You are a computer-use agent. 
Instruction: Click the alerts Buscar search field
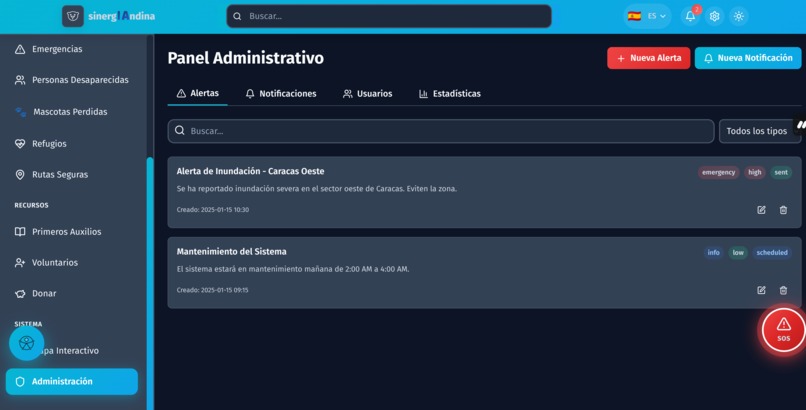coord(441,131)
